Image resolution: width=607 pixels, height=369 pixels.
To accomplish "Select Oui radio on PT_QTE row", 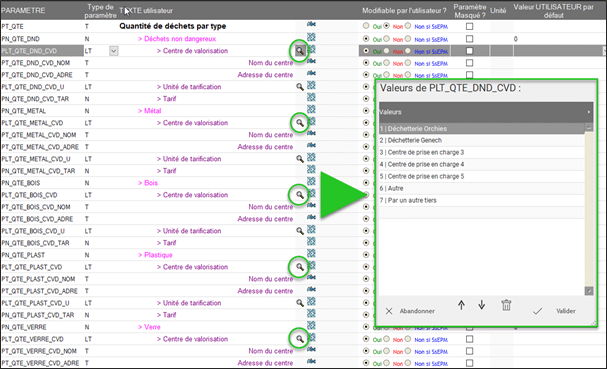I will click(366, 26).
